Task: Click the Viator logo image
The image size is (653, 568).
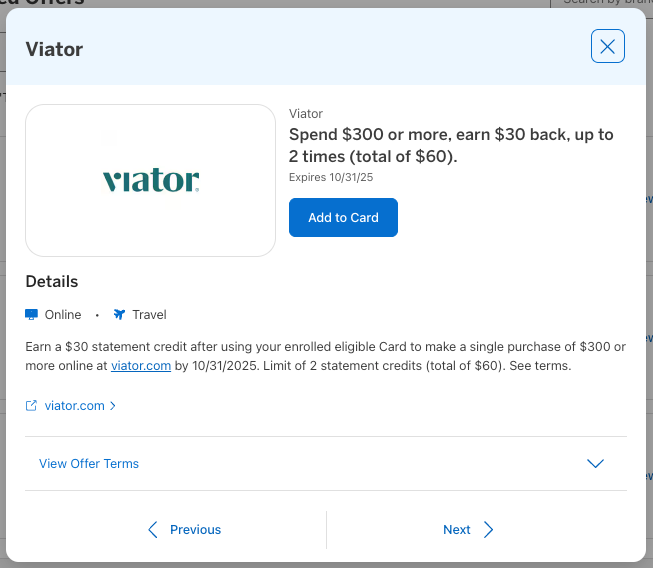Action: pyautogui.click(x=150, y=181)
